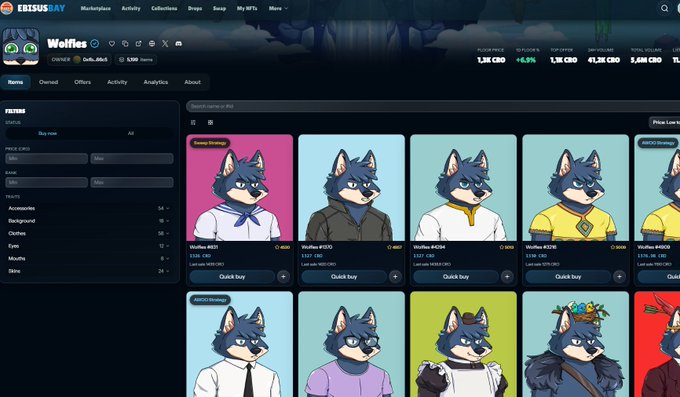Expand the Mouths trait filter
The image size is (680, 397).
[88, 259]
